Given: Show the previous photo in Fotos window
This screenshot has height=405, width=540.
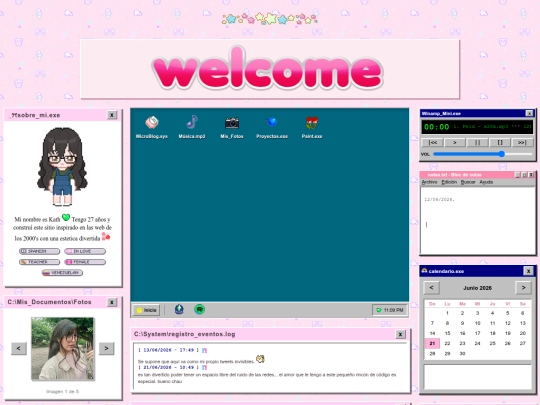Looking at the screenshot, I should [x=19, y=349].
